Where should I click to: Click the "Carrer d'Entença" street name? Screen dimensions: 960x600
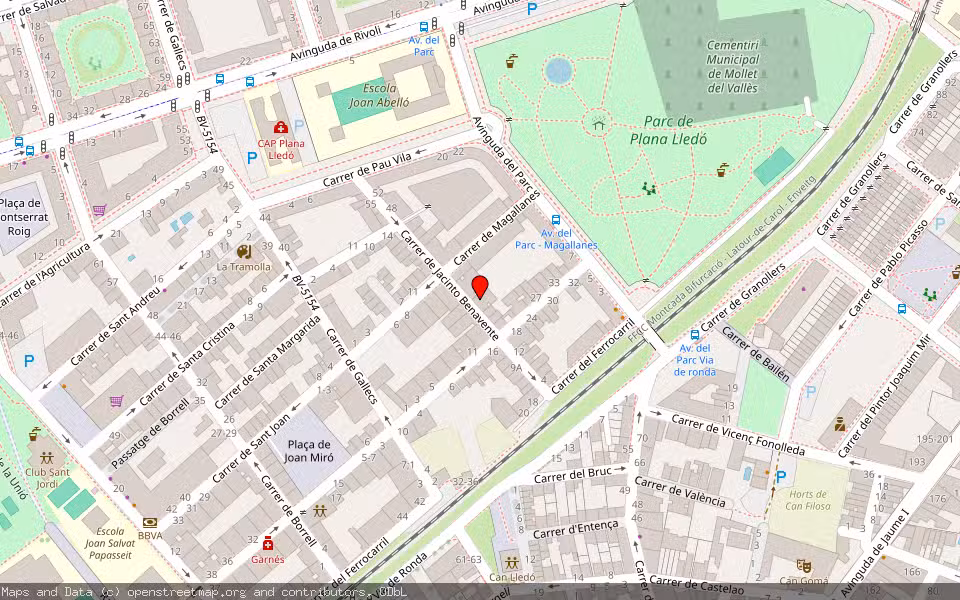click(x=576, y=529)
